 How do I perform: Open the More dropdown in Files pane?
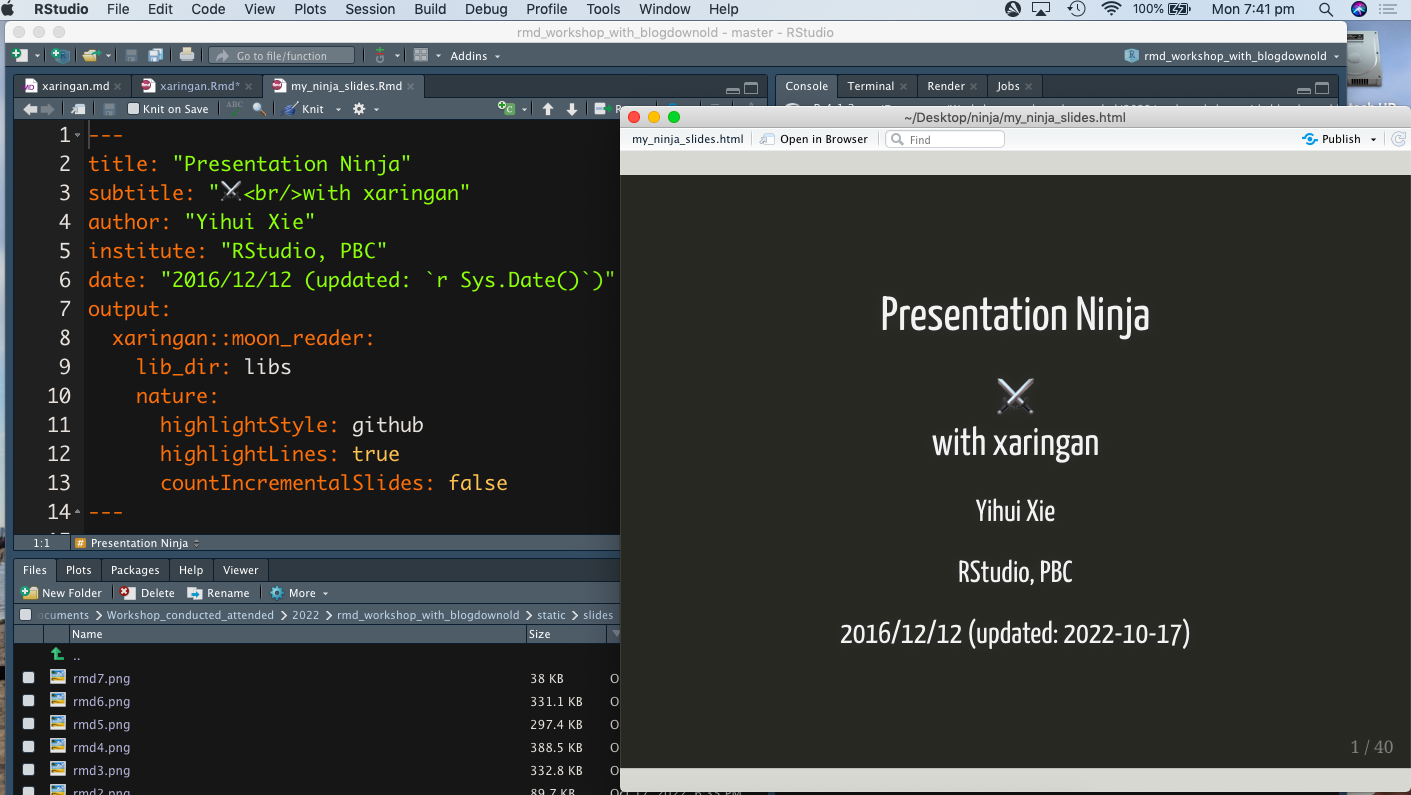point(299,593)
